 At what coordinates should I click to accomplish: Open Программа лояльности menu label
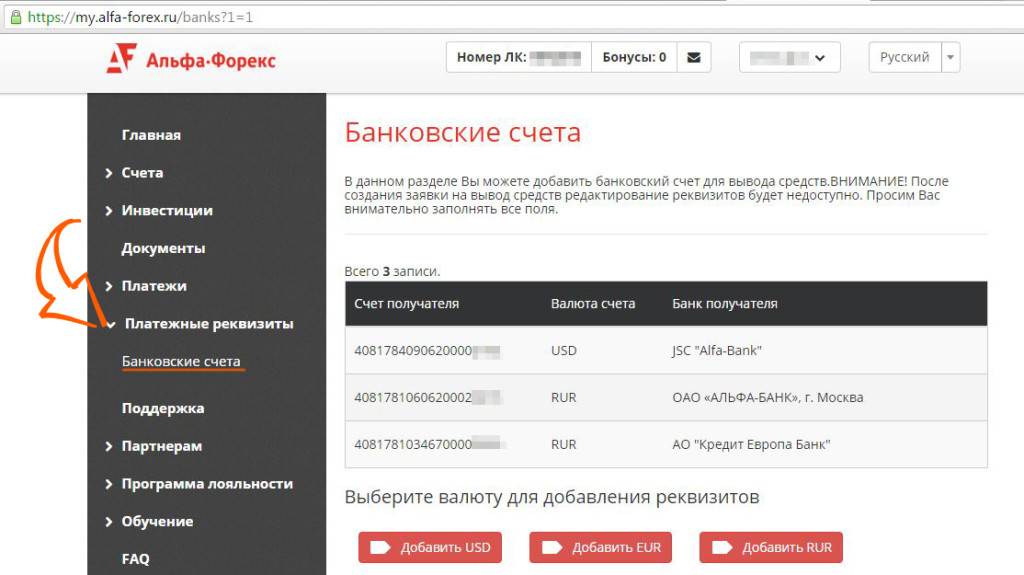click(207, 484)
